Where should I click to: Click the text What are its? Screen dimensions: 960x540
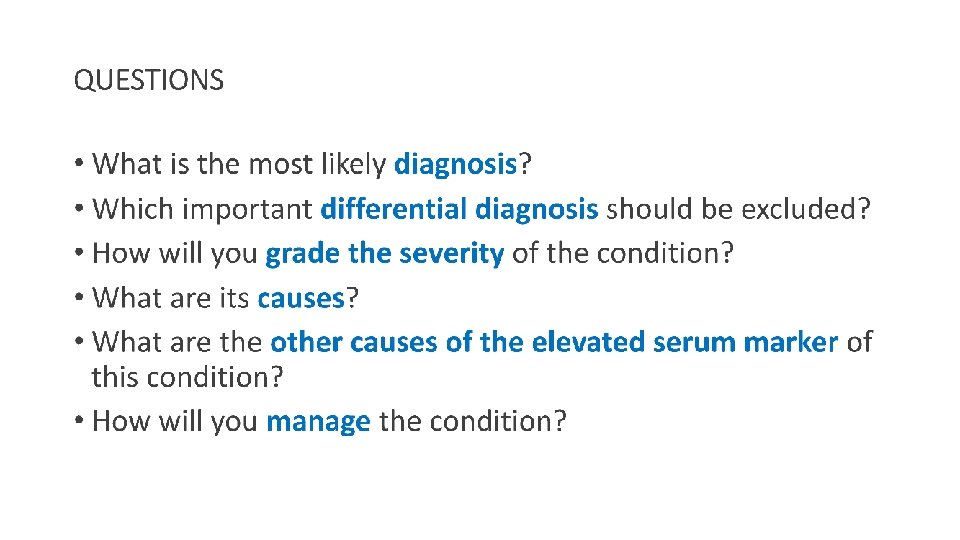pos(170,299)
